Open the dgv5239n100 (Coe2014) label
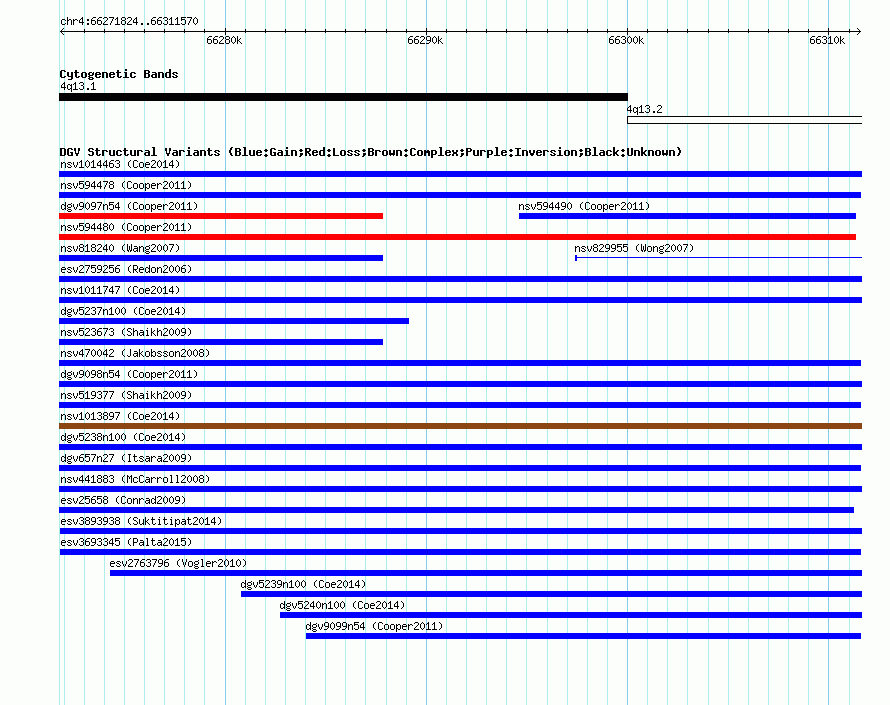Image resolution: width=890 pixels, height=705 pixels. click(303, 585)
